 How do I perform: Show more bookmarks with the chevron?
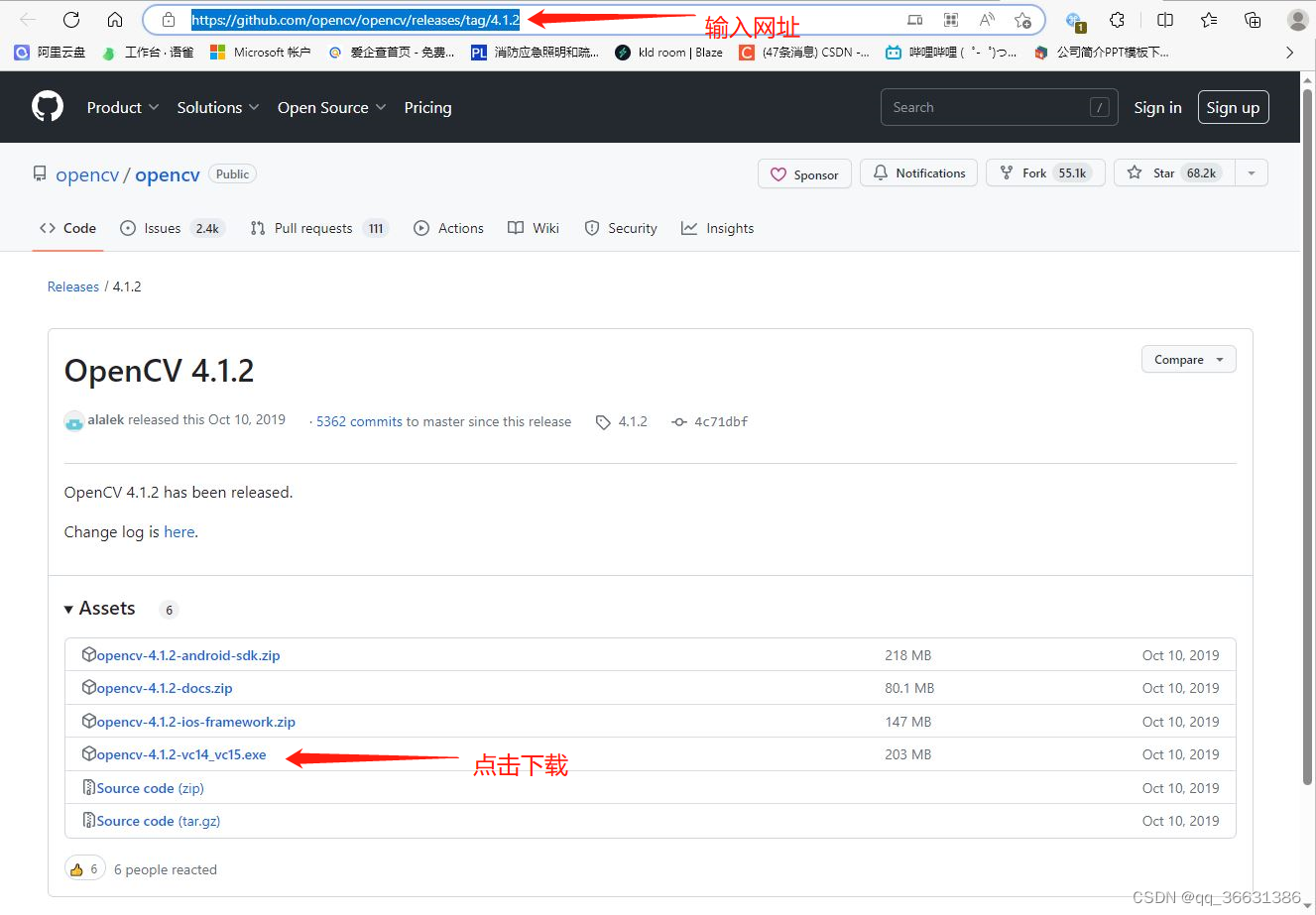(1289, 53)
